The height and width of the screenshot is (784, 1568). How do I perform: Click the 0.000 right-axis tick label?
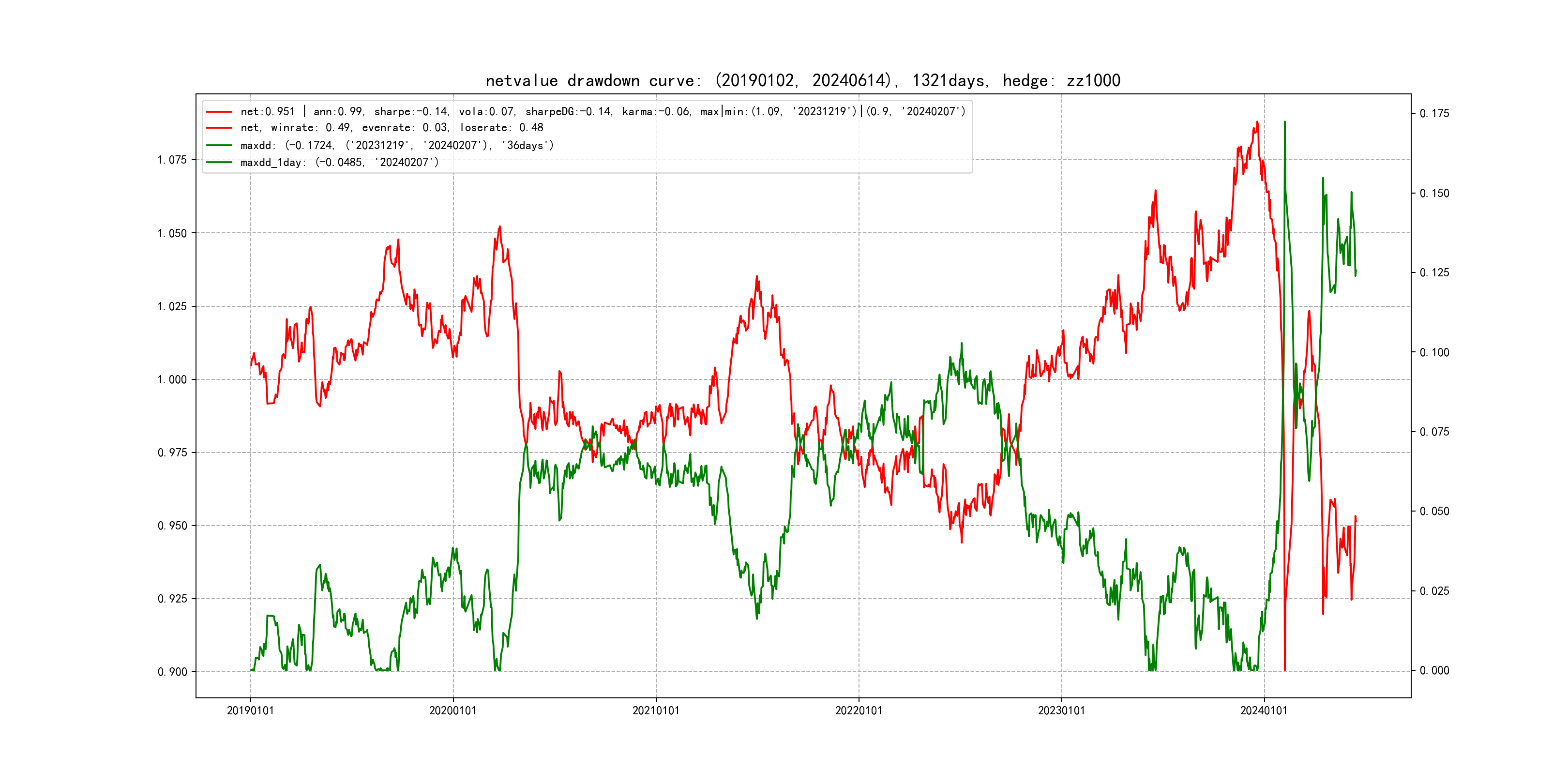tap(1434, 671)
